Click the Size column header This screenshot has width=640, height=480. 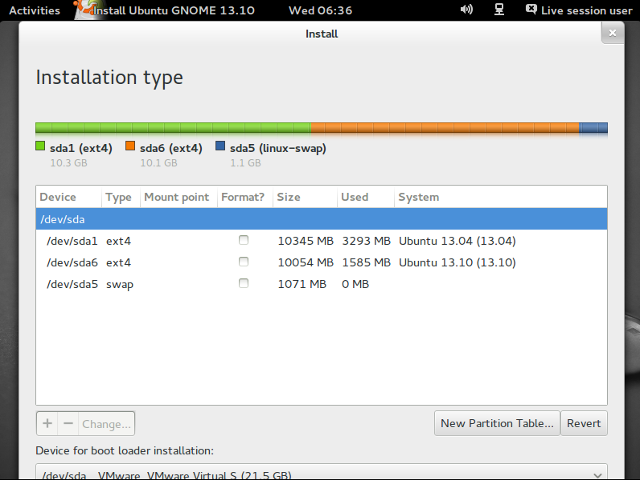pyautogui.click(x=305, y=197)
